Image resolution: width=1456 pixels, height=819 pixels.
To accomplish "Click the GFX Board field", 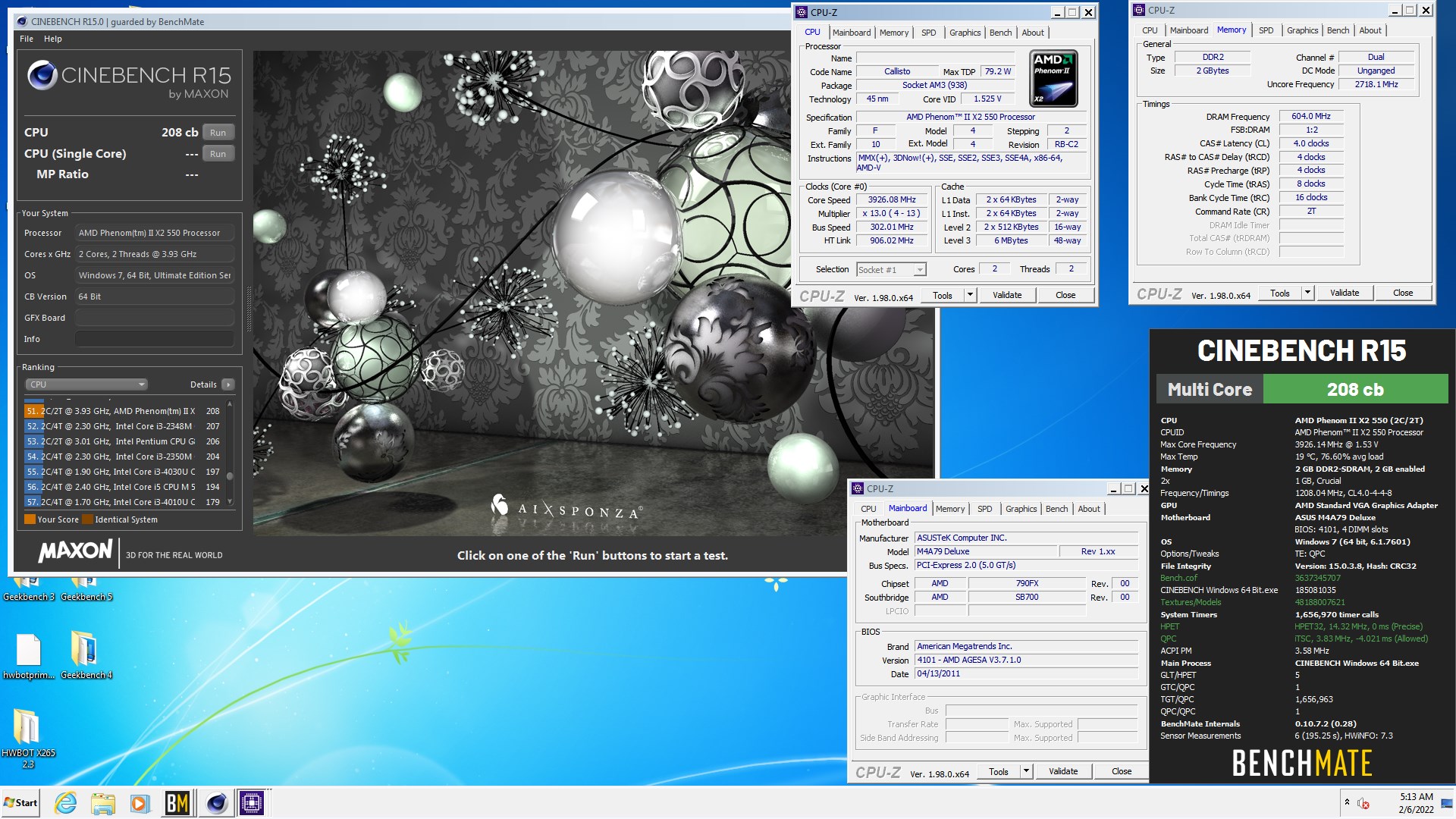I will coord(154,318).
